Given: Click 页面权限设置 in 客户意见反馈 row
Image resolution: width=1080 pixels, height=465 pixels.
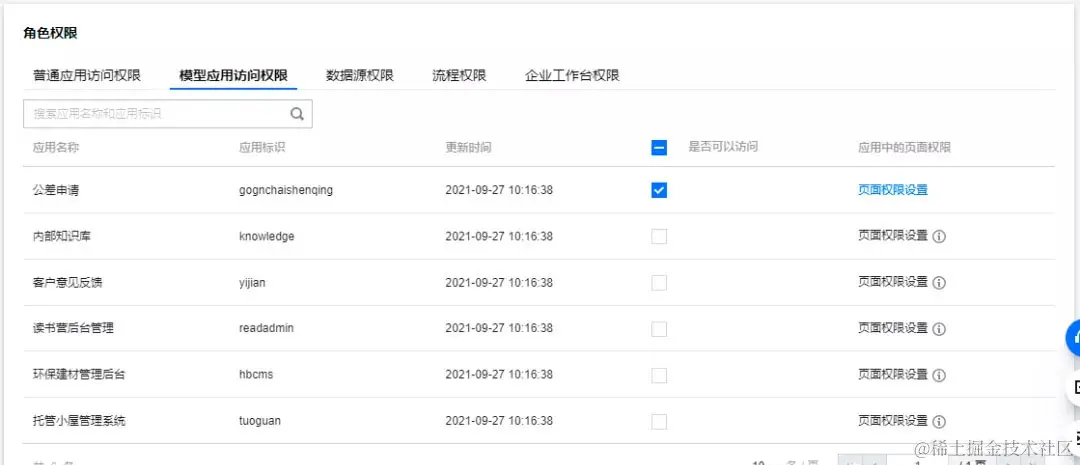Looking at the screenshot, I should (893, 282).
